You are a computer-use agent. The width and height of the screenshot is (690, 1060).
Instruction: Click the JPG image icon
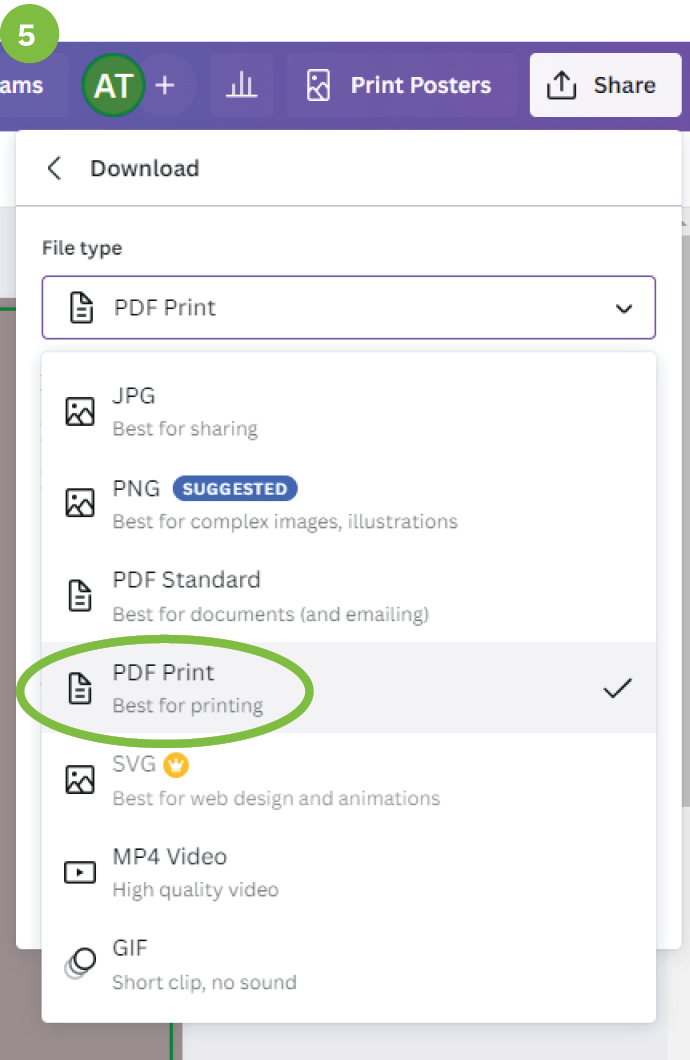tap(80, 411)
